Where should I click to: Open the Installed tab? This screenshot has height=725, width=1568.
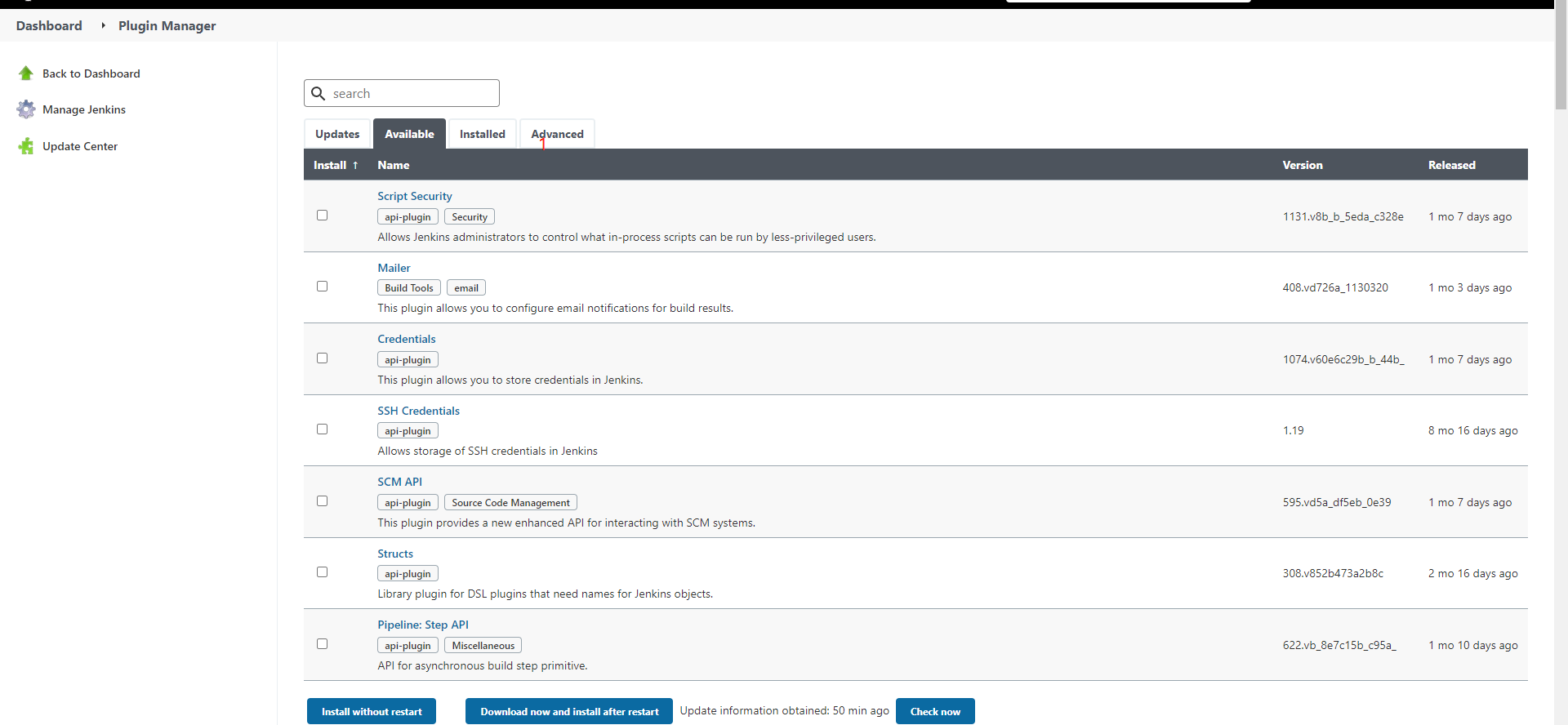pyautogui.click(x=482, y=134)
